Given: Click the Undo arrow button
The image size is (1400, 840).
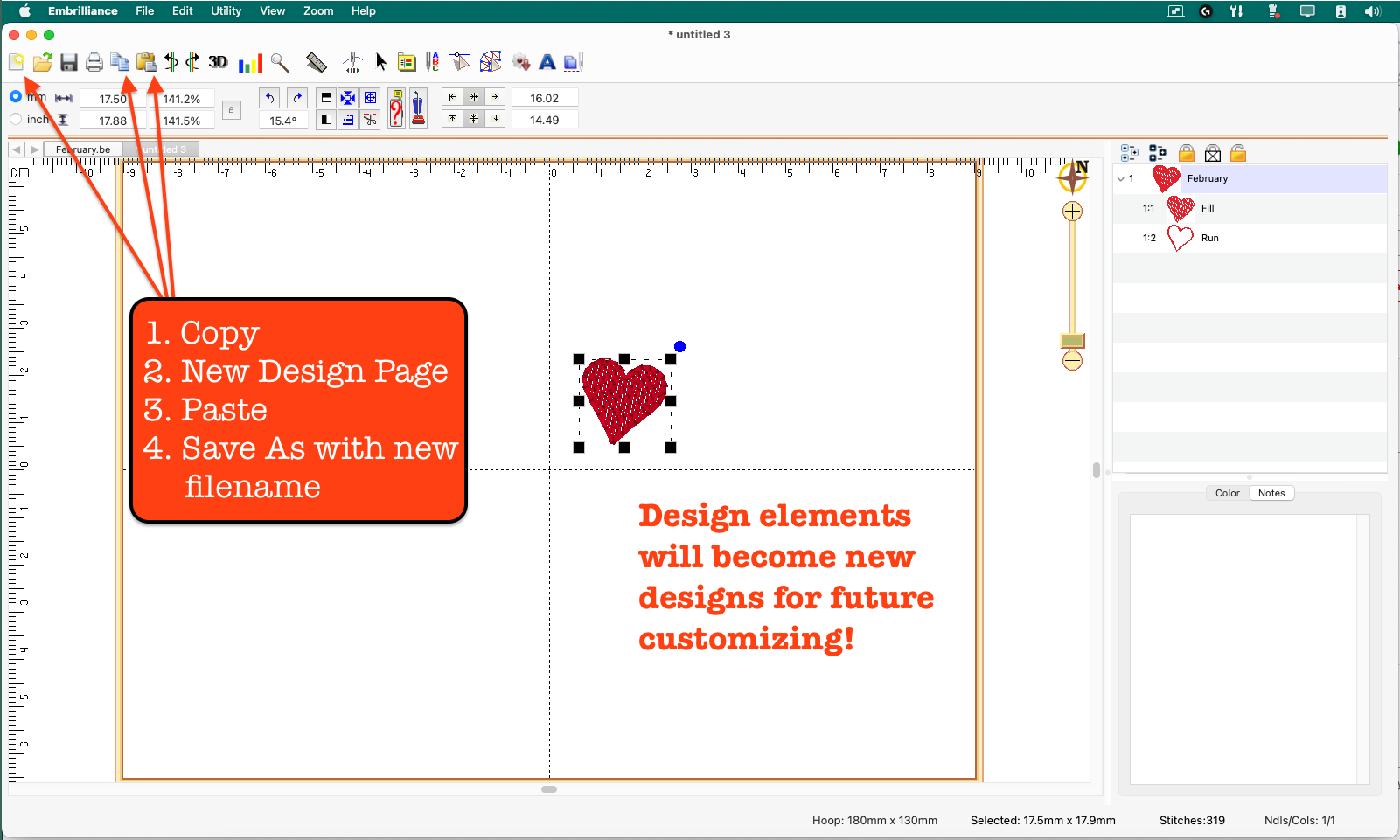Looking at the screenshot, I should coord(269,97).
